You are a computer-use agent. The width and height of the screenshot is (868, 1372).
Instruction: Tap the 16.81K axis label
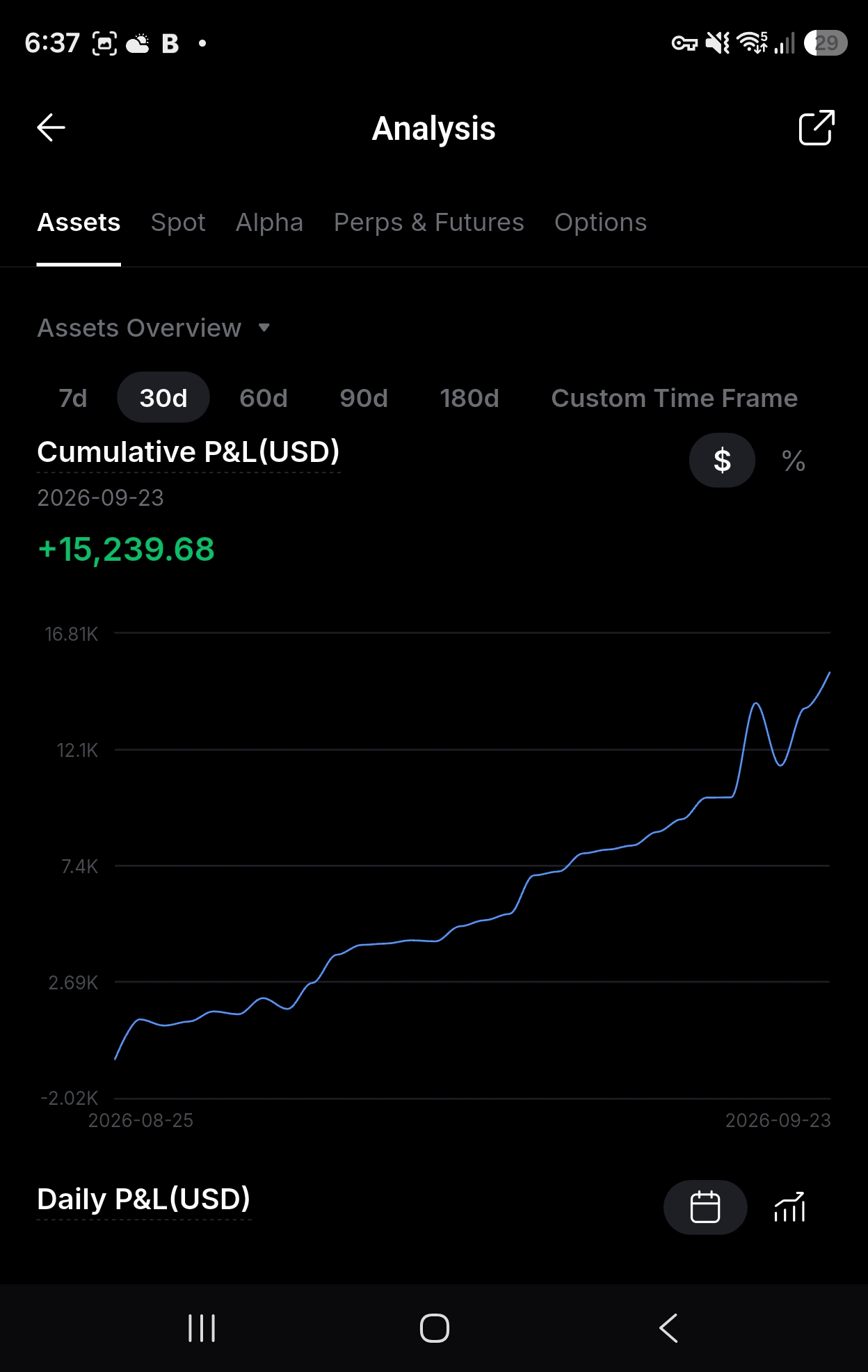[72, 635]
